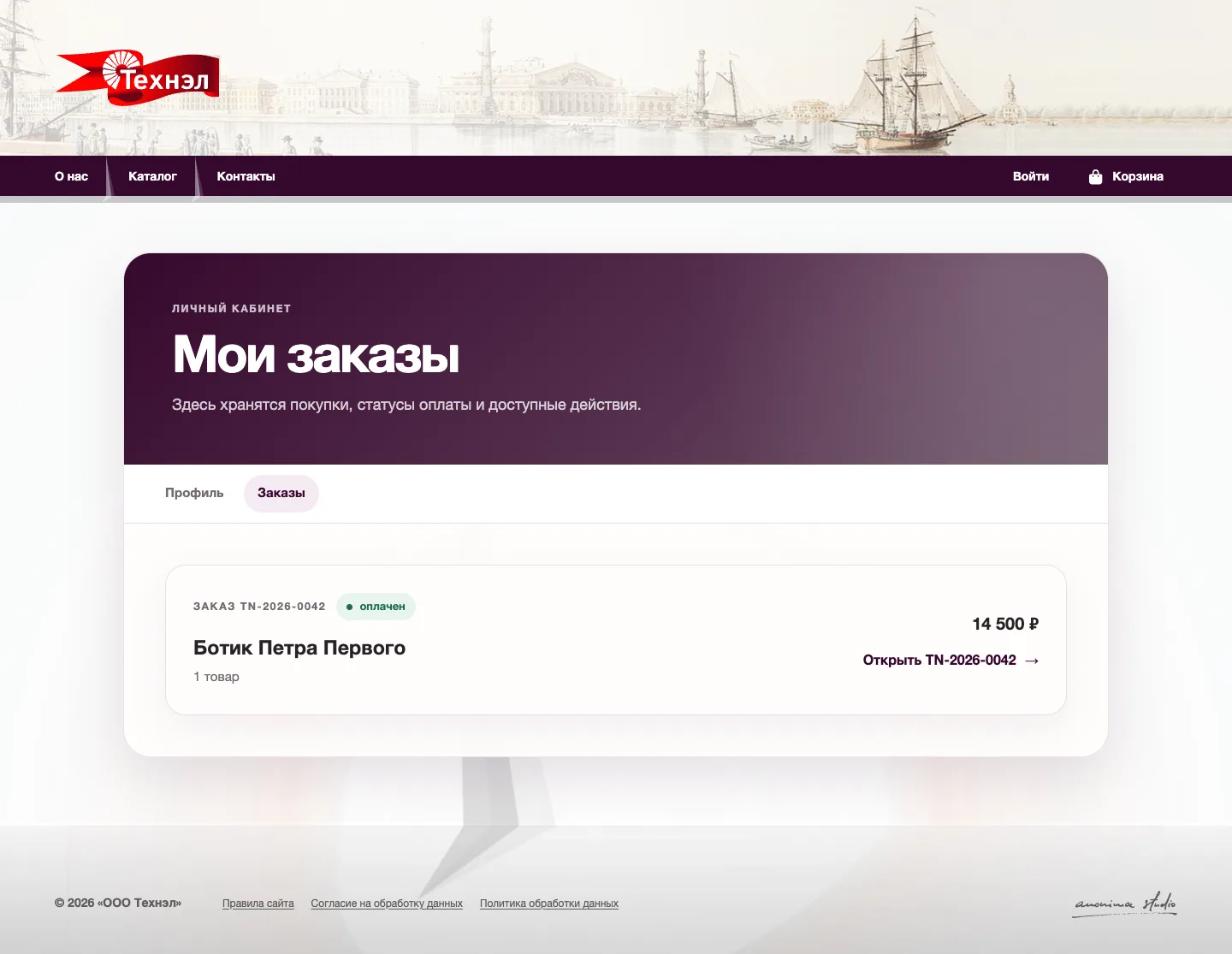Click the Технэл logo in the header

pyautogui.click(x=138, y=77)
